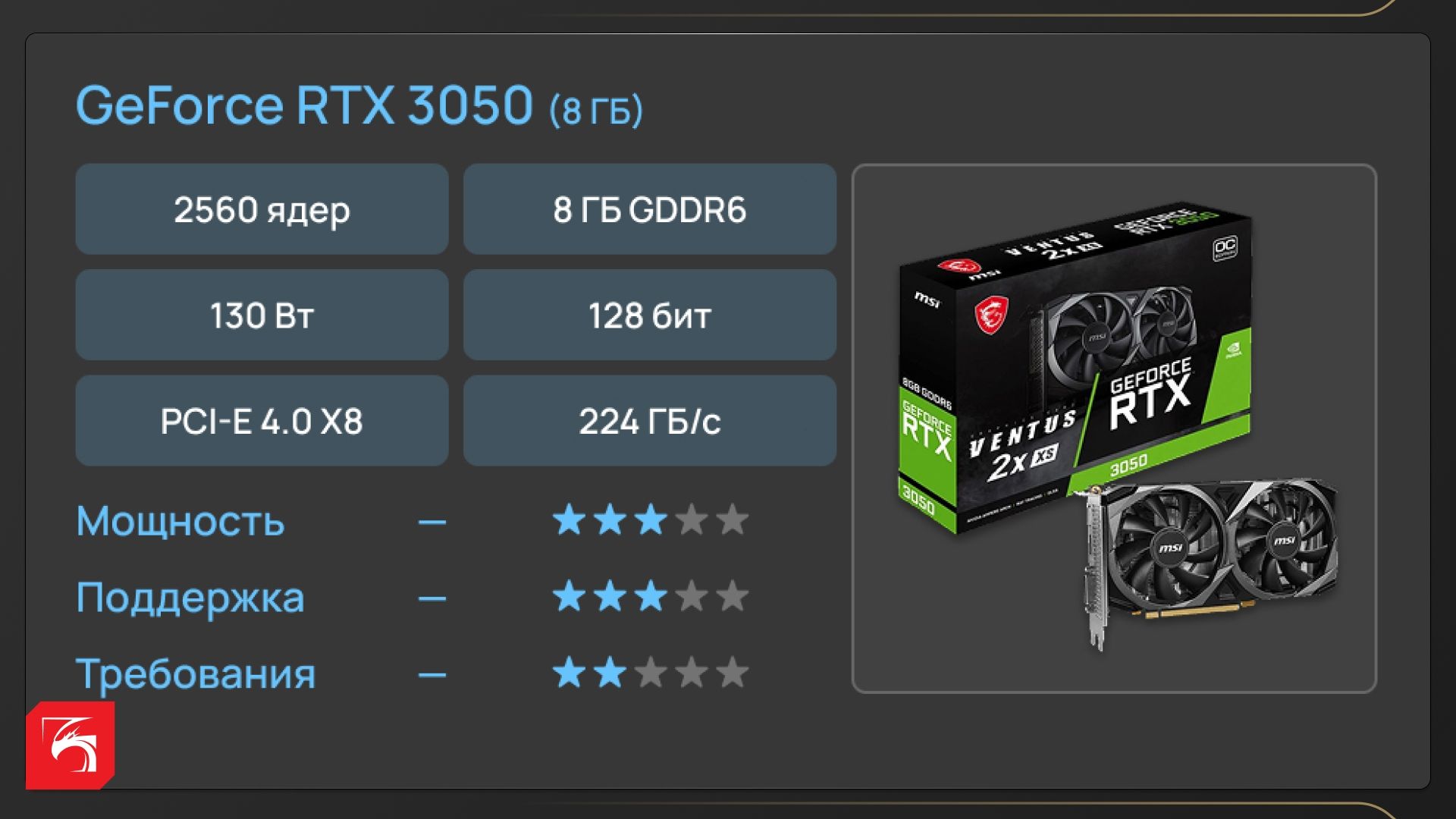Viewport: 1456px width, 819px height.
Task: Click the Мощность label
Action: coord(180,521)
